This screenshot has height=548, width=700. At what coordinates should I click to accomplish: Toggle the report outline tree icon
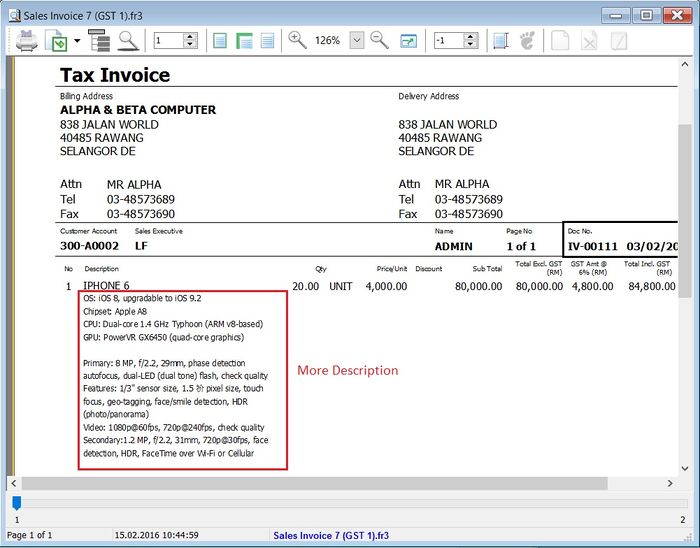99,41
